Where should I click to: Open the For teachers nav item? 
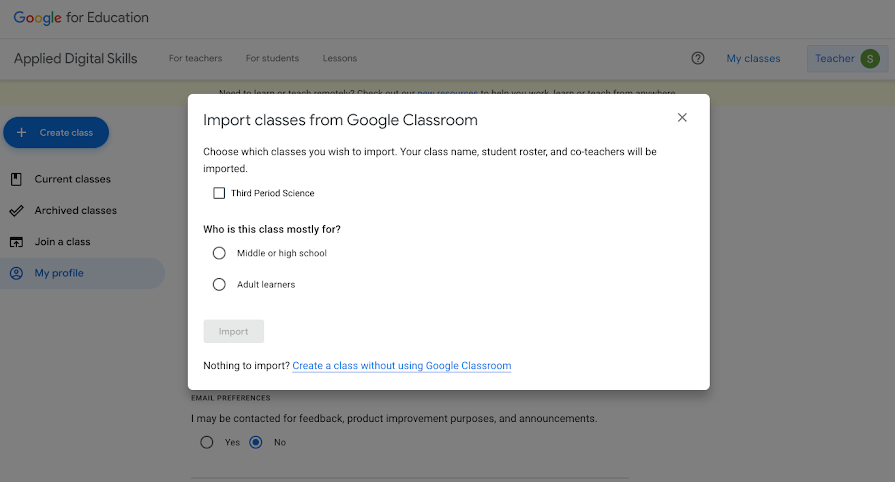pyautogui.click(x=195, y=58)
